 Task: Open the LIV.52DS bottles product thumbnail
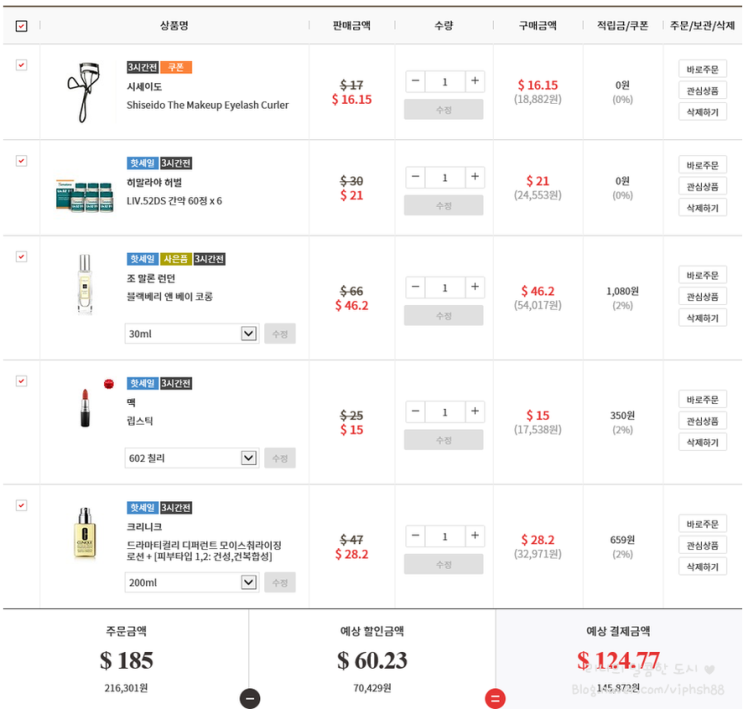(84, 196)
